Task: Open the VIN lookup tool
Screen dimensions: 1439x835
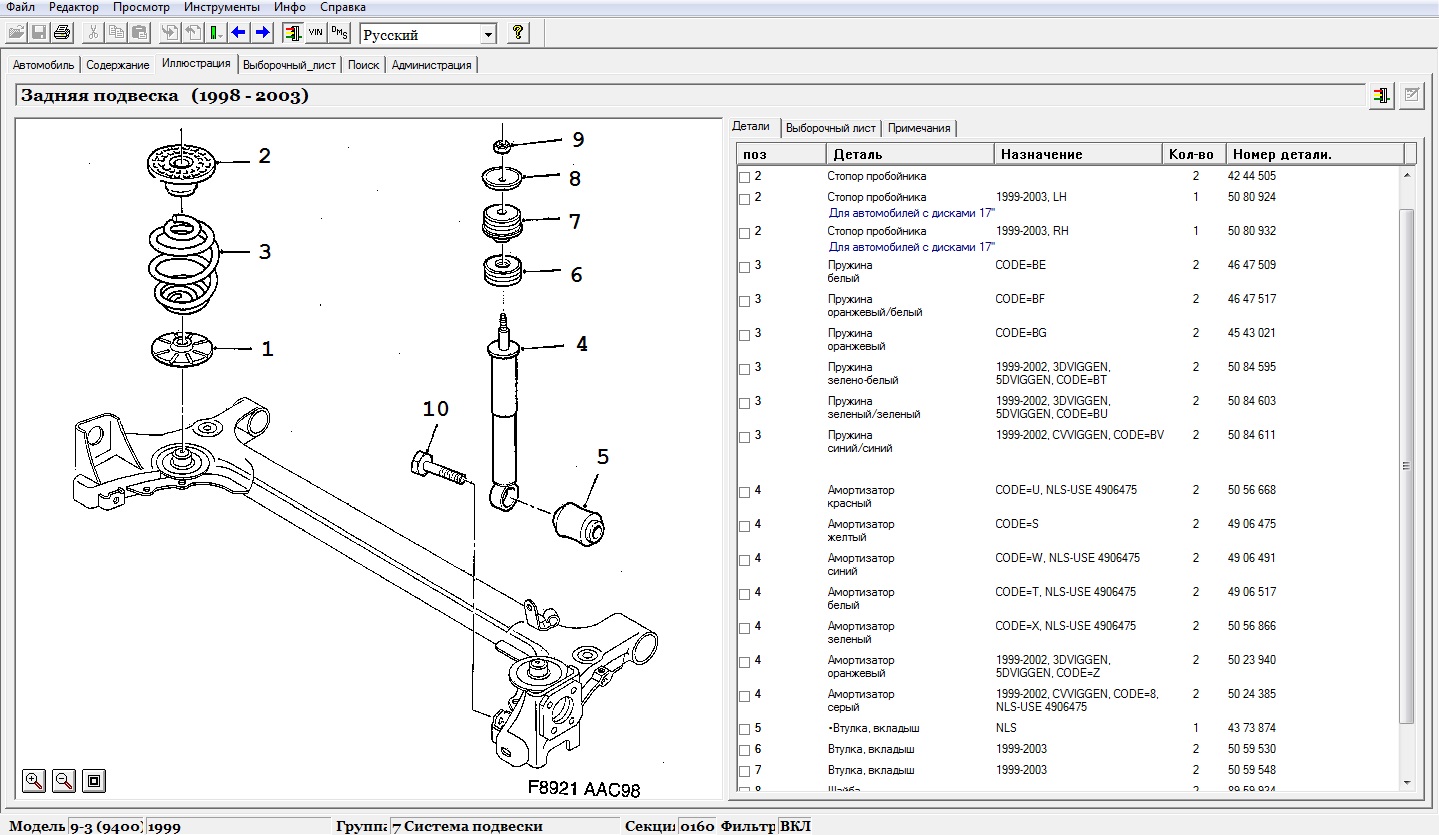Action: pyautogui.click(x=315, y=33)
